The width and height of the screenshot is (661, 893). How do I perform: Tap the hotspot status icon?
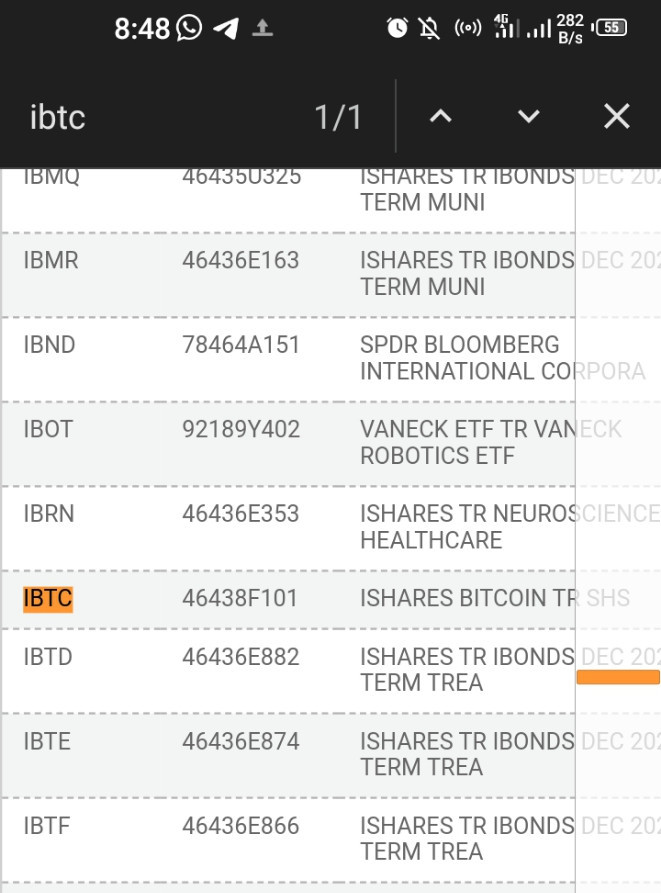[468, 27]
